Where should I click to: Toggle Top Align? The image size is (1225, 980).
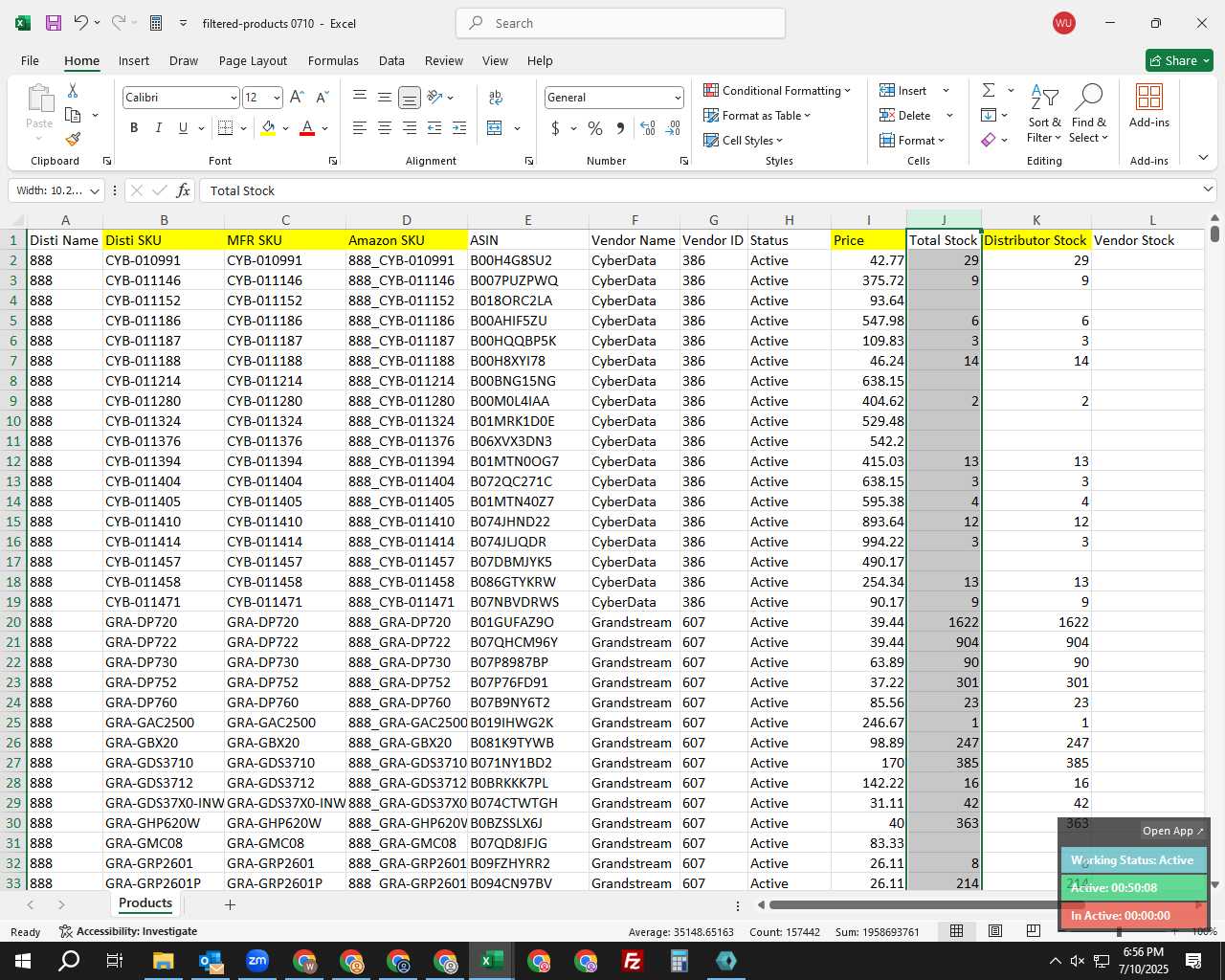360,98
